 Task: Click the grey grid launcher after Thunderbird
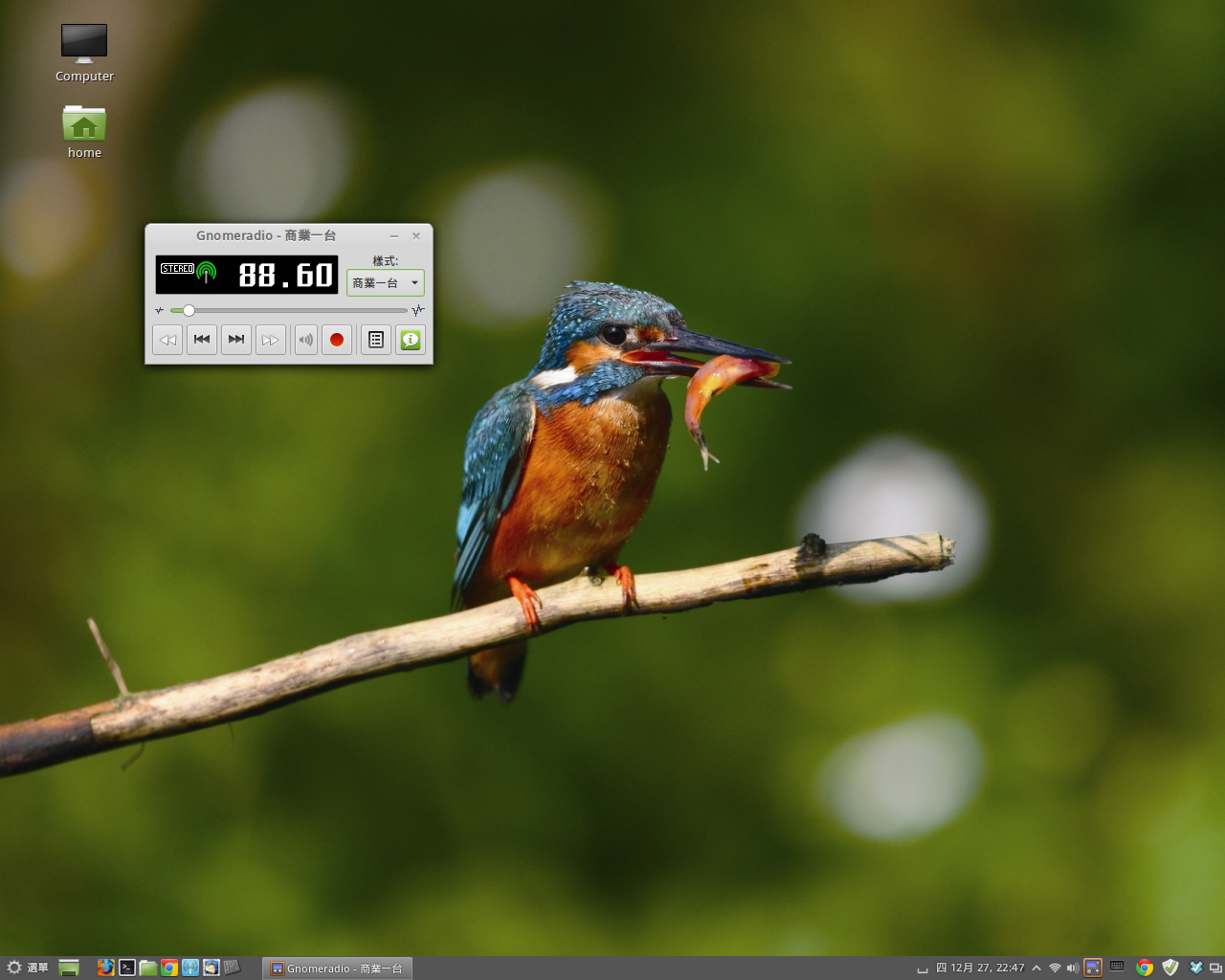point(233,968)
